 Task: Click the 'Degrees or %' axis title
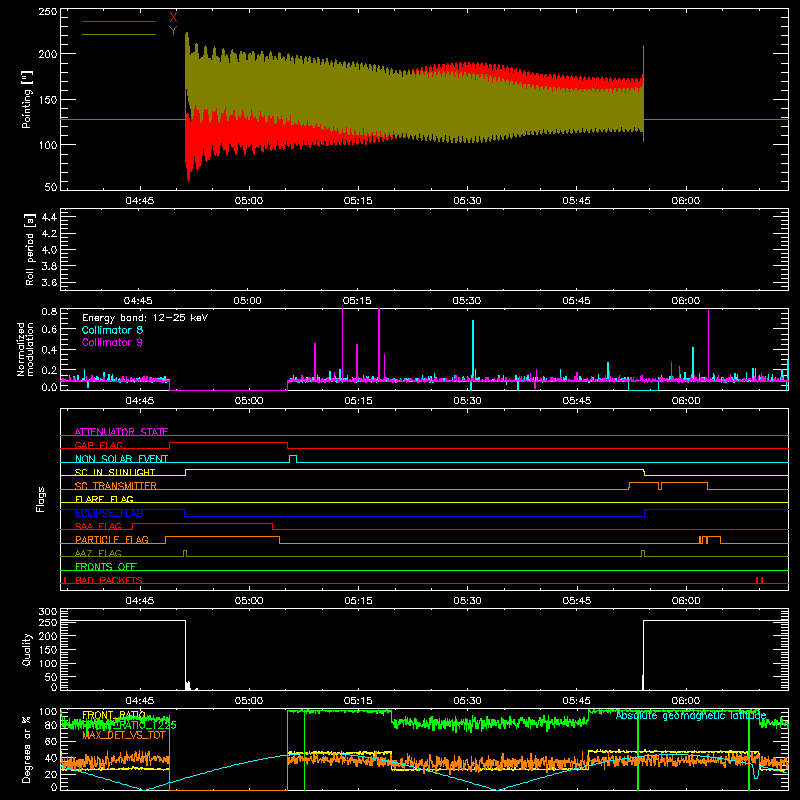click(x=27, y=749)
